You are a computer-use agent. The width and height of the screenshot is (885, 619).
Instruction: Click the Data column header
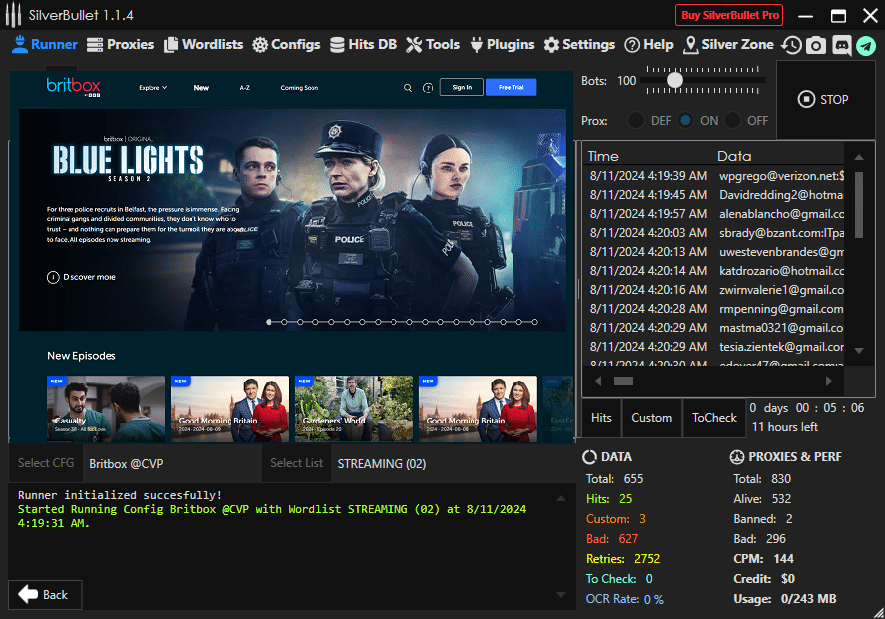point(734,156)
